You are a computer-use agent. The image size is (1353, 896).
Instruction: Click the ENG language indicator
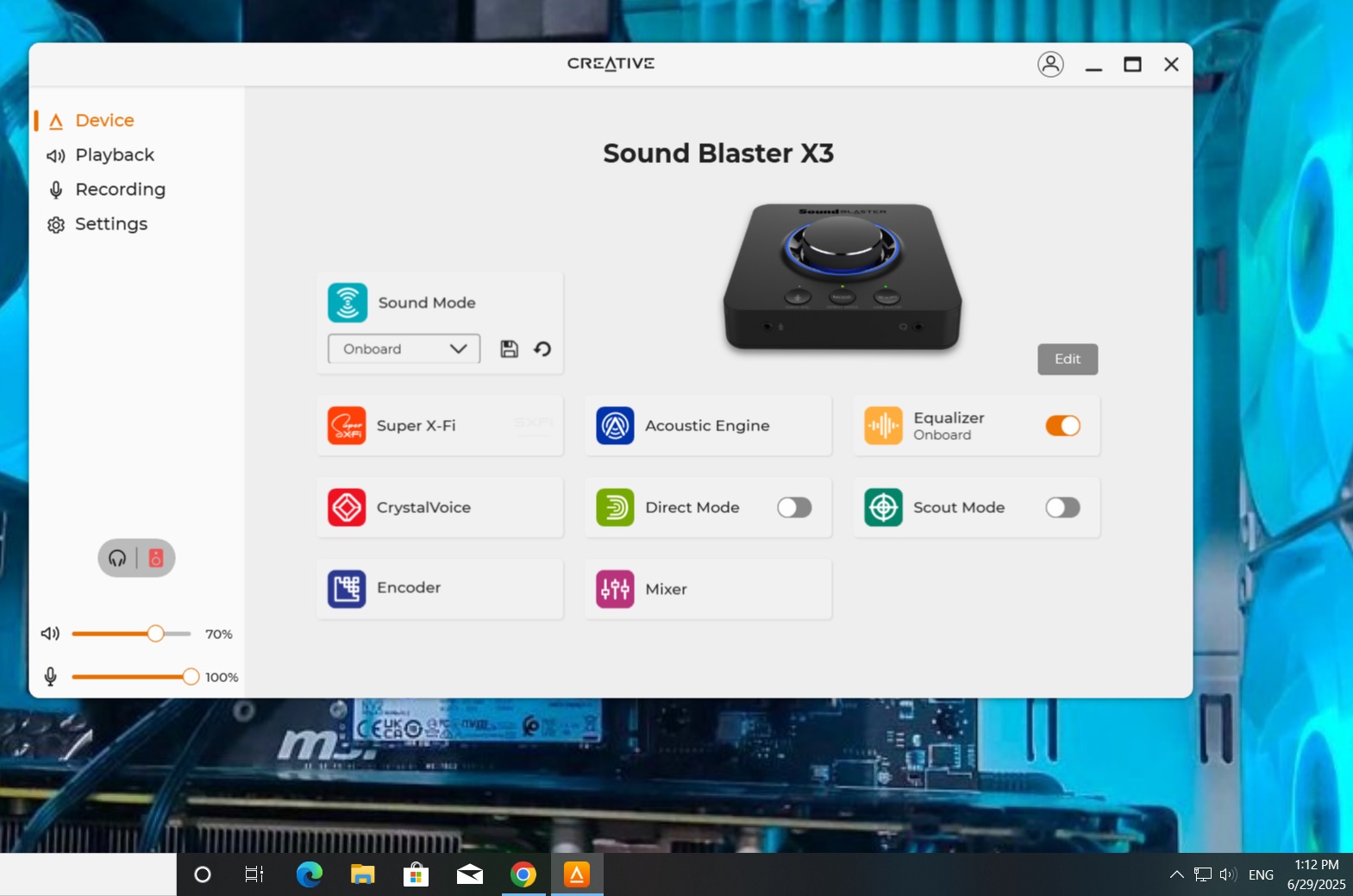click(1261, 874)
